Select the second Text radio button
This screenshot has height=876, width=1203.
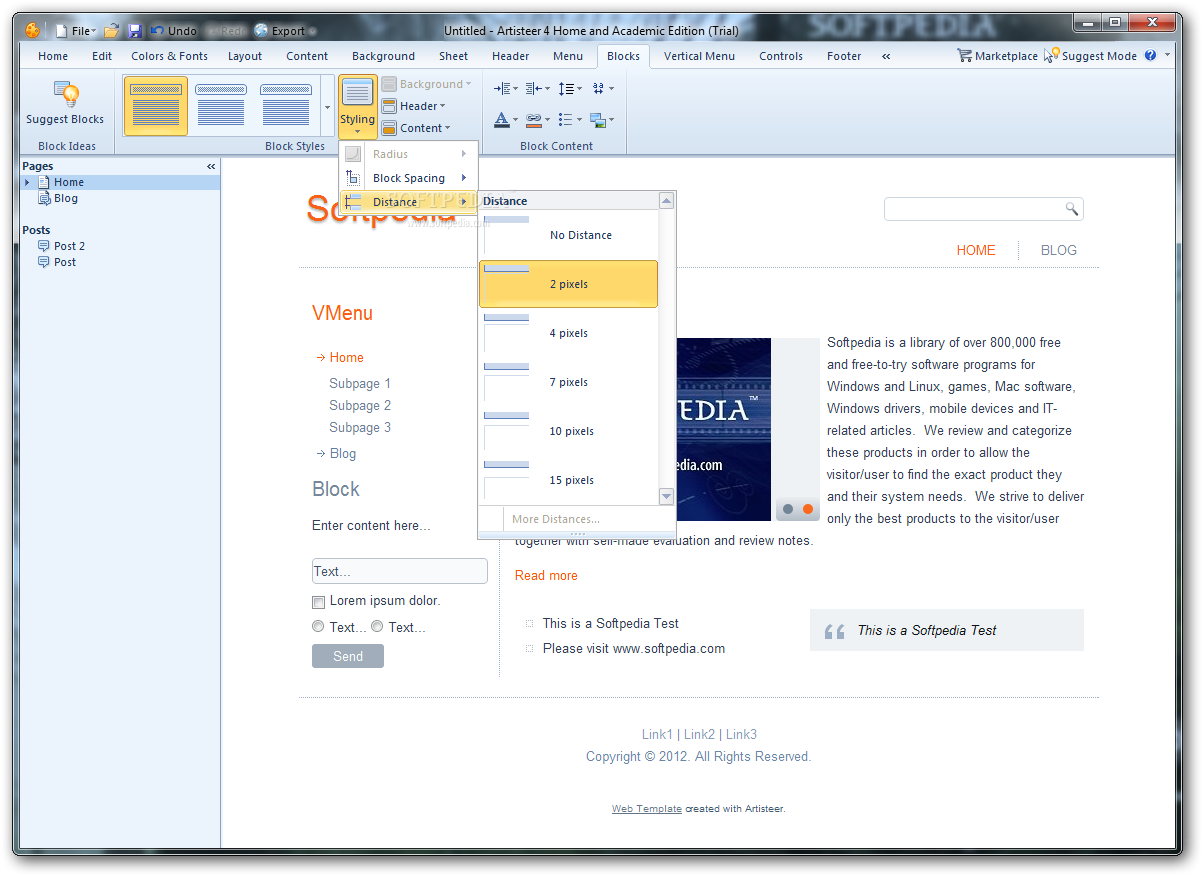(x=377, y=627)
